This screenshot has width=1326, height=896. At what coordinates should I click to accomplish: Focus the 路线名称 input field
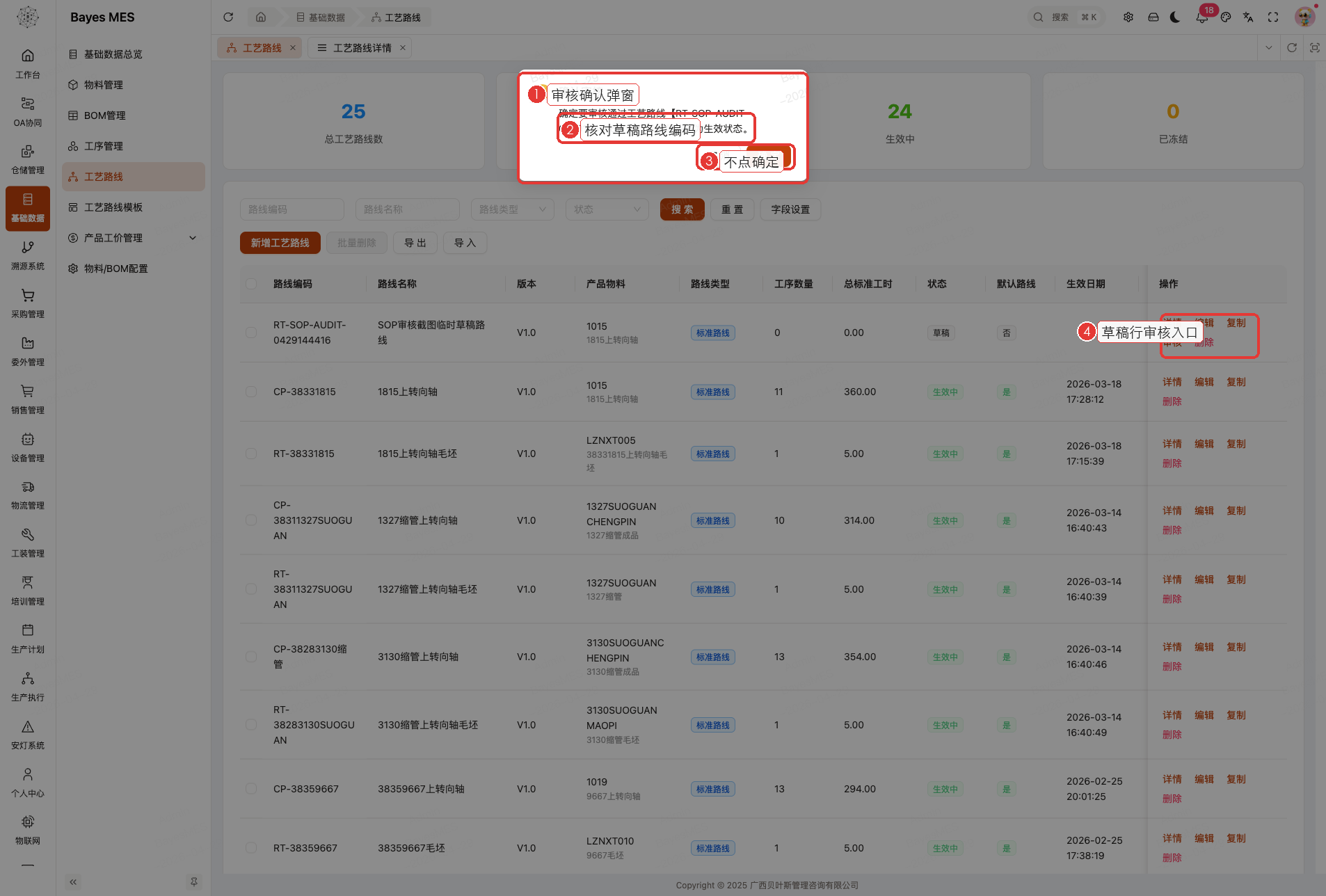[407, 209]
